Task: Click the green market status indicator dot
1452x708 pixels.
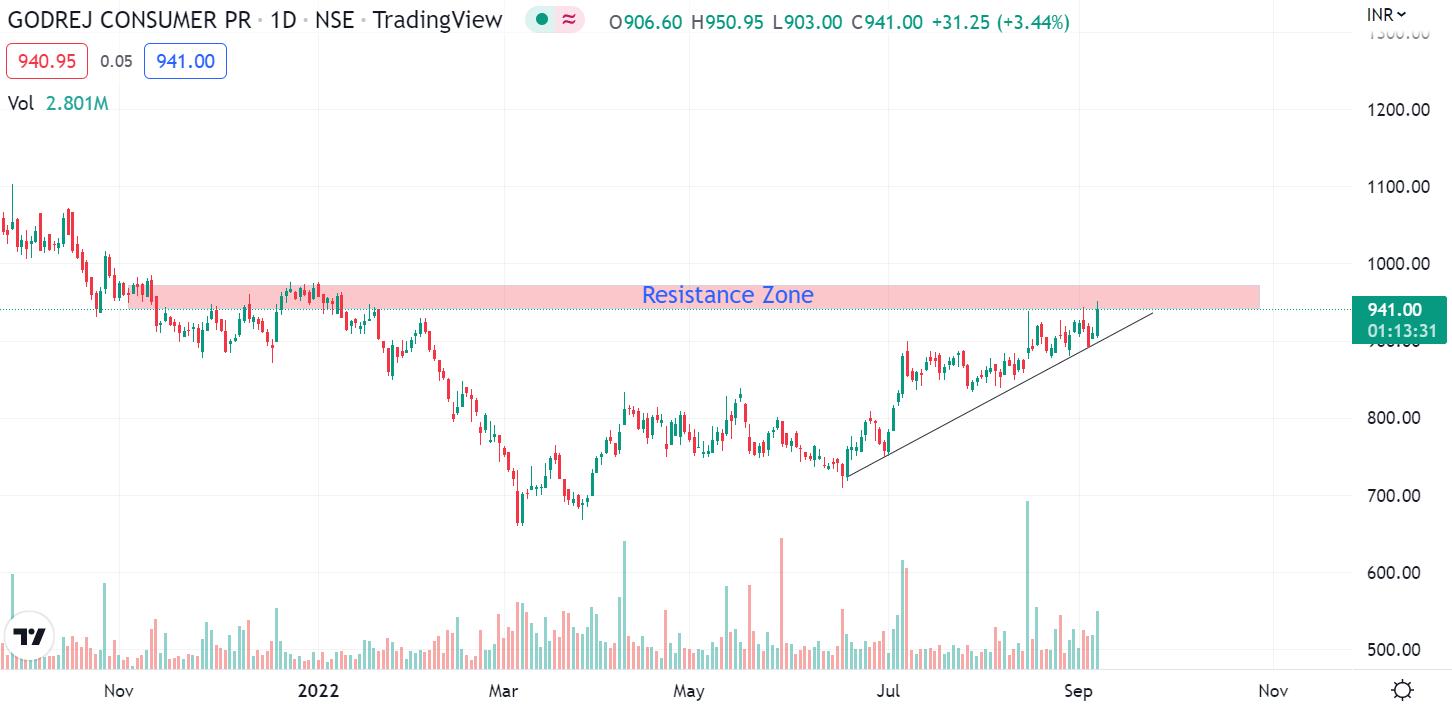Action: pos(541,19)
